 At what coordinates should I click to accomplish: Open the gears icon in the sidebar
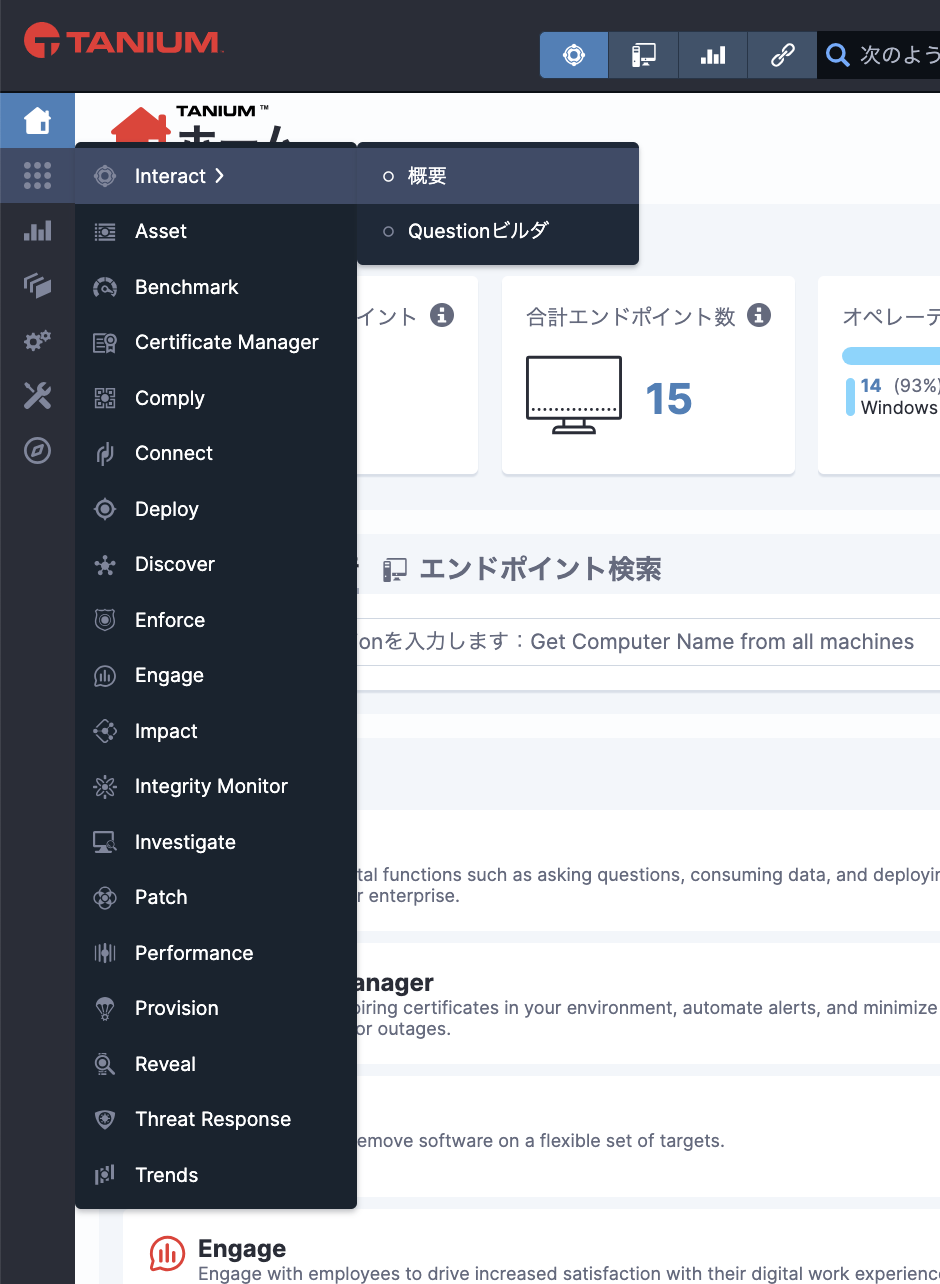click(37, 341)
